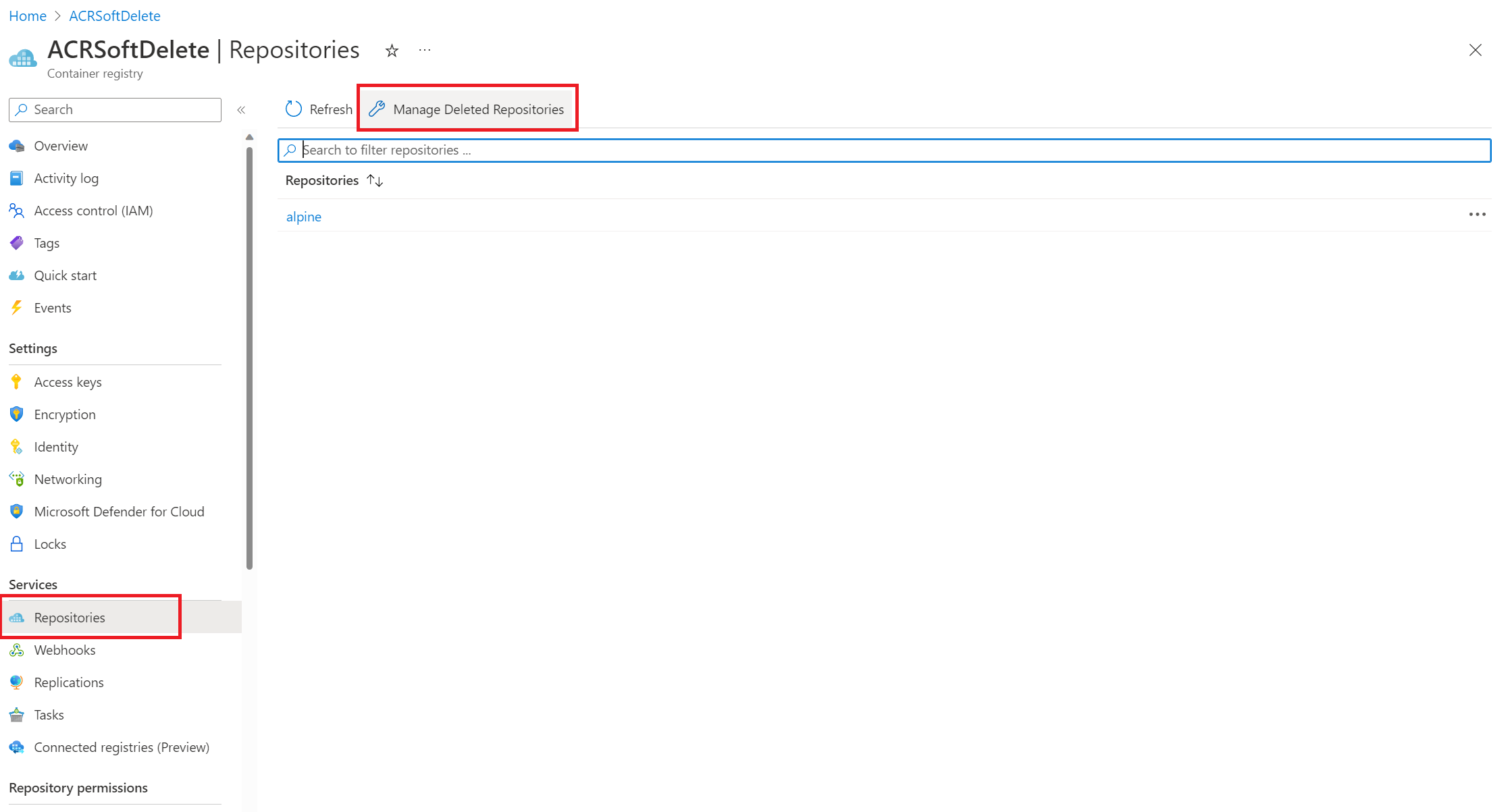Click the Refresh icon
Screen dimensions: 1512x812
tap(293, 108)
